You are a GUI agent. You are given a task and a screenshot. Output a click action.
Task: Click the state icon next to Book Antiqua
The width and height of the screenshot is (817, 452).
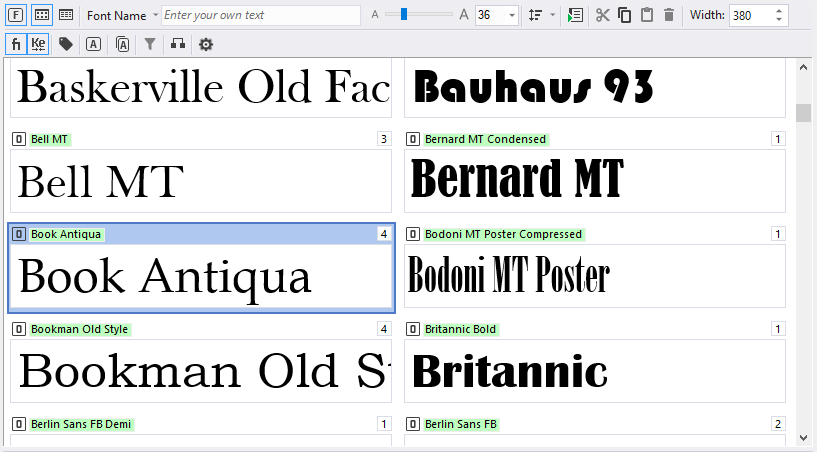click(x=19, y=234)
